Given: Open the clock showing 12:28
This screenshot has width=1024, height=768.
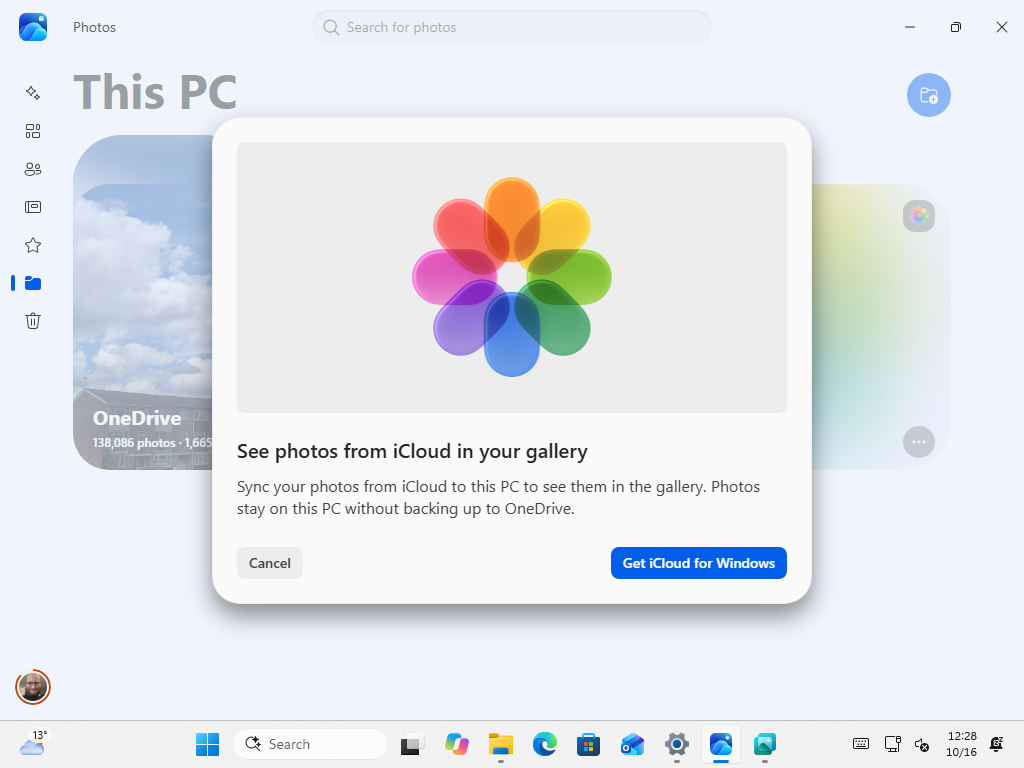Looking at the screenshot, I should pyautogui.click(x=961, y=744).
